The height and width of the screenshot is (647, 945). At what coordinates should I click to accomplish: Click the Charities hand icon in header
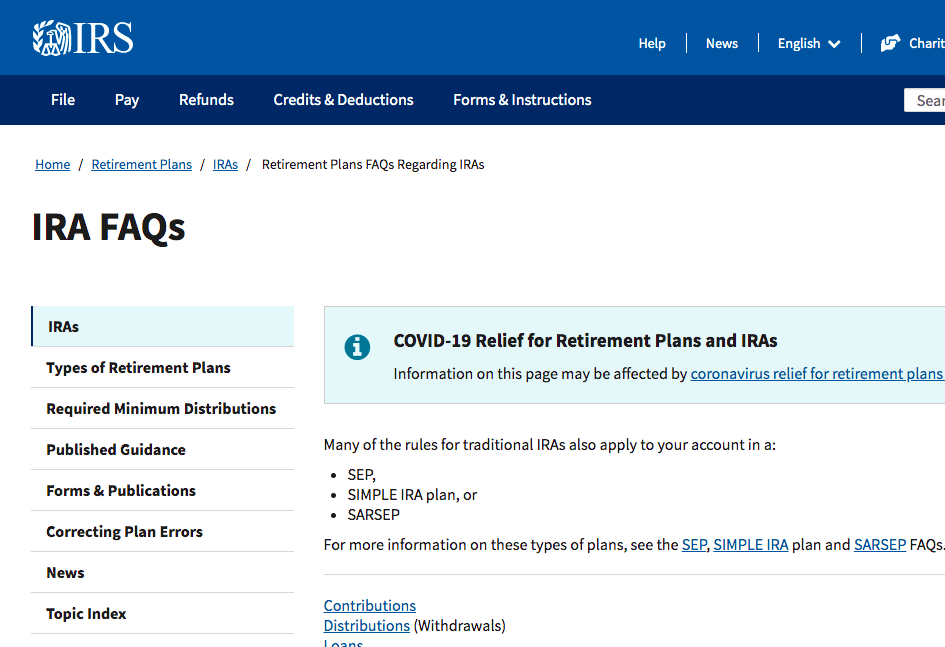(890, 43)
